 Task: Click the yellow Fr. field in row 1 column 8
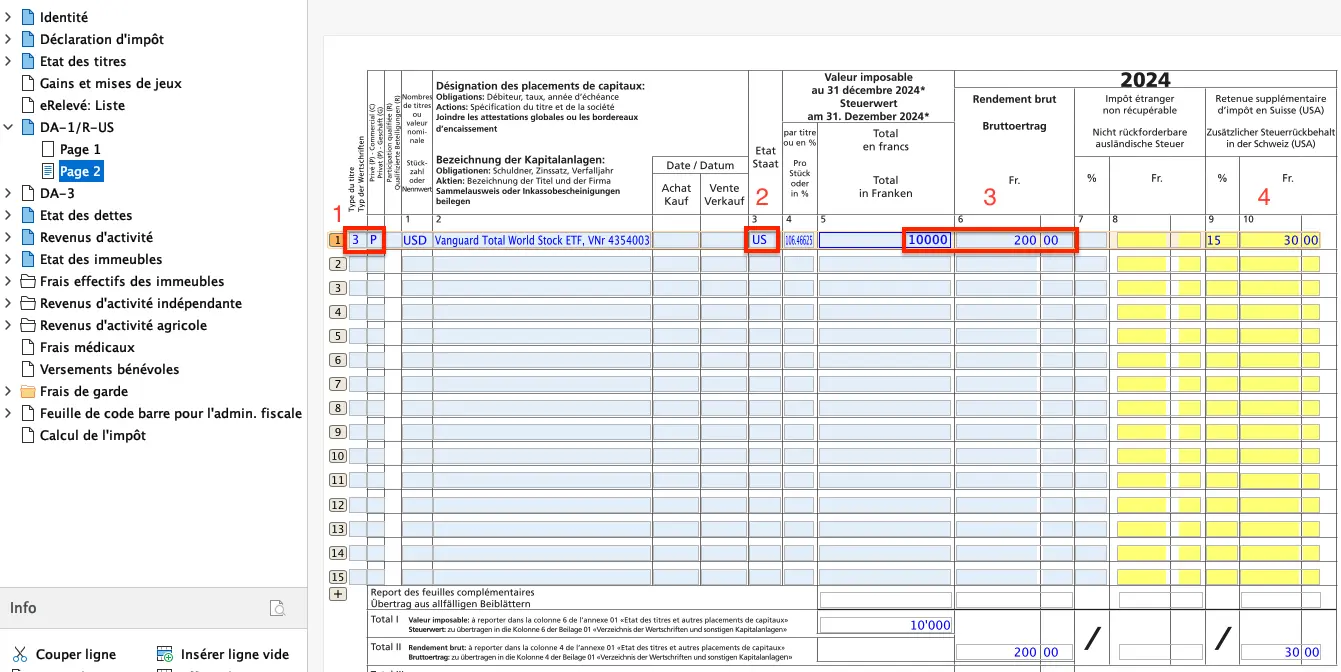[x=1143, y=240]
